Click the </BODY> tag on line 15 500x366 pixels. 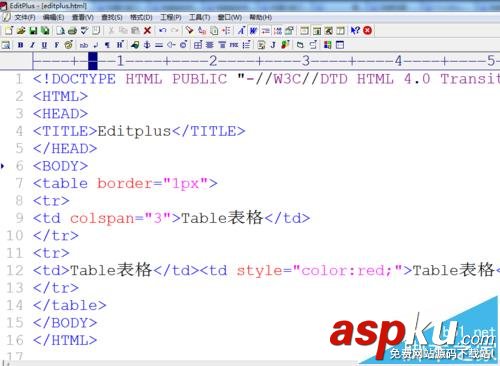65,323
